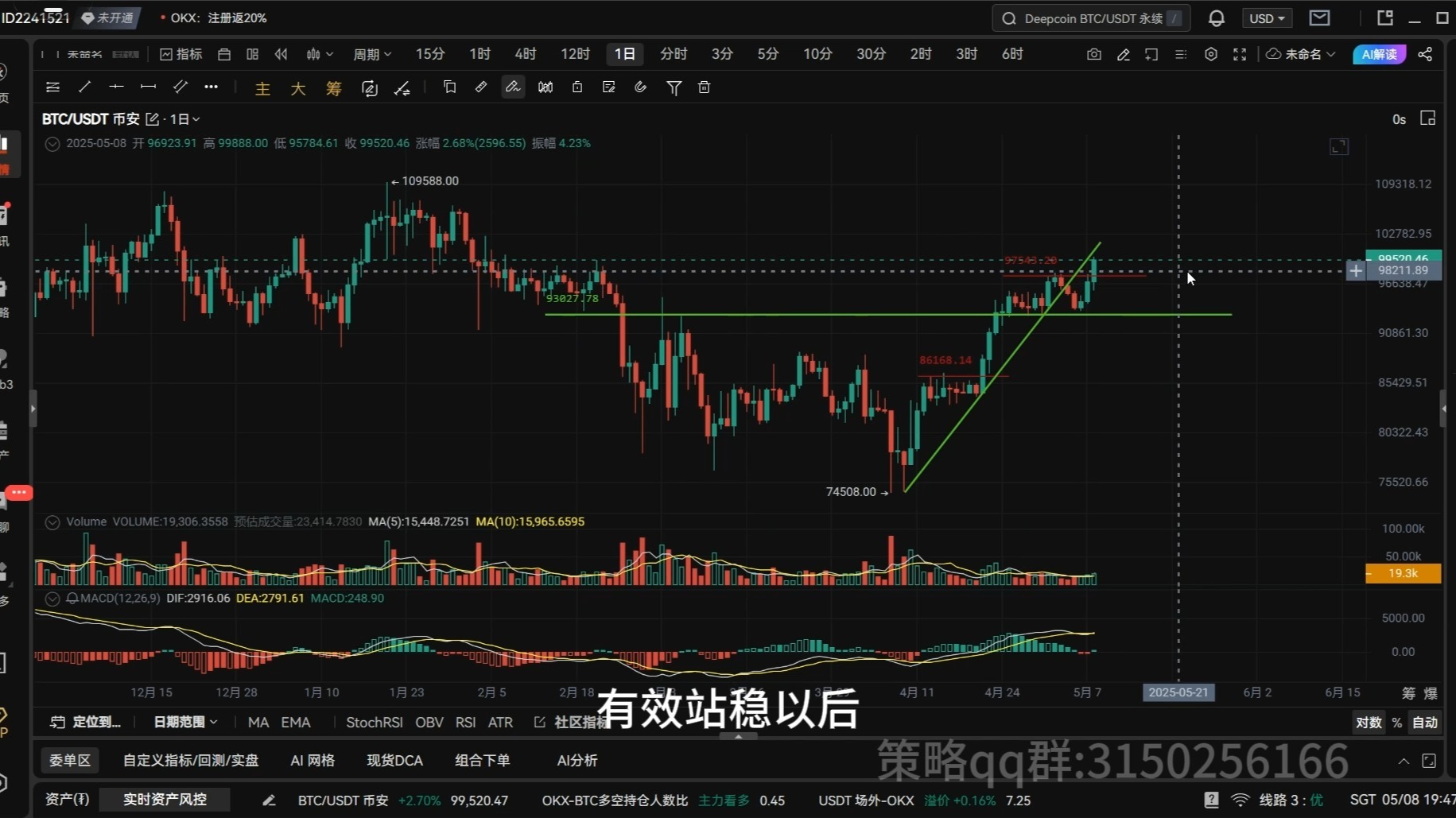Switch to the 委单区 tab
1456x818 pixels.
pos(70,760)
